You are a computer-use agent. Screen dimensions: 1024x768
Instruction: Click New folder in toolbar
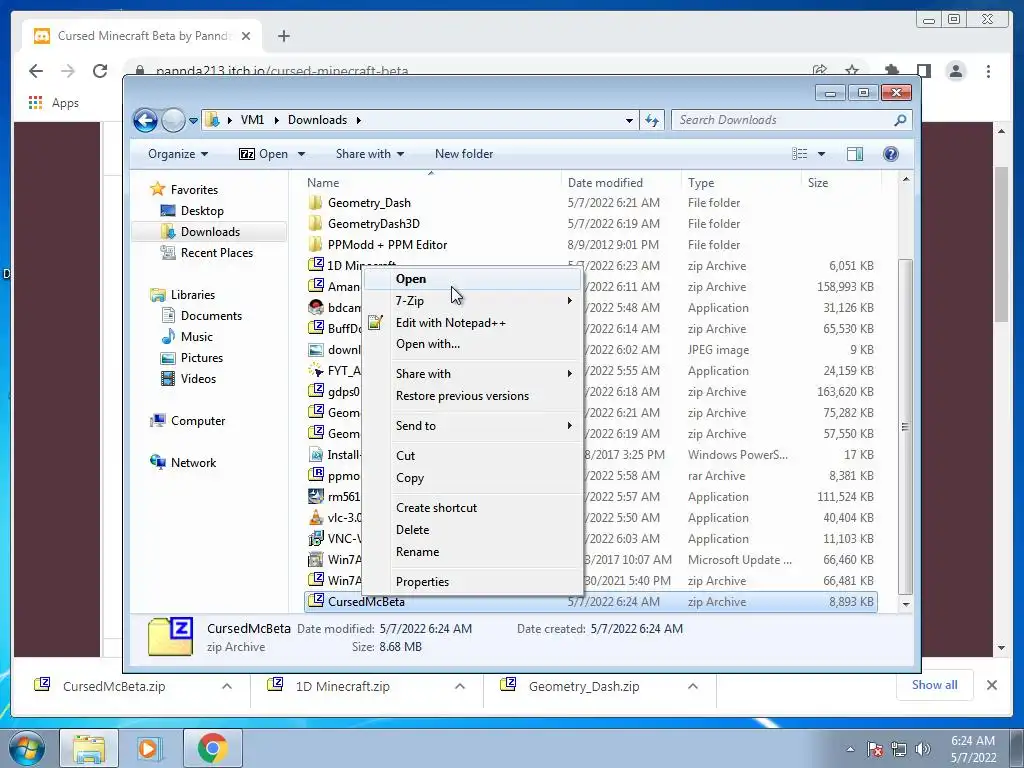pos(464,154)
